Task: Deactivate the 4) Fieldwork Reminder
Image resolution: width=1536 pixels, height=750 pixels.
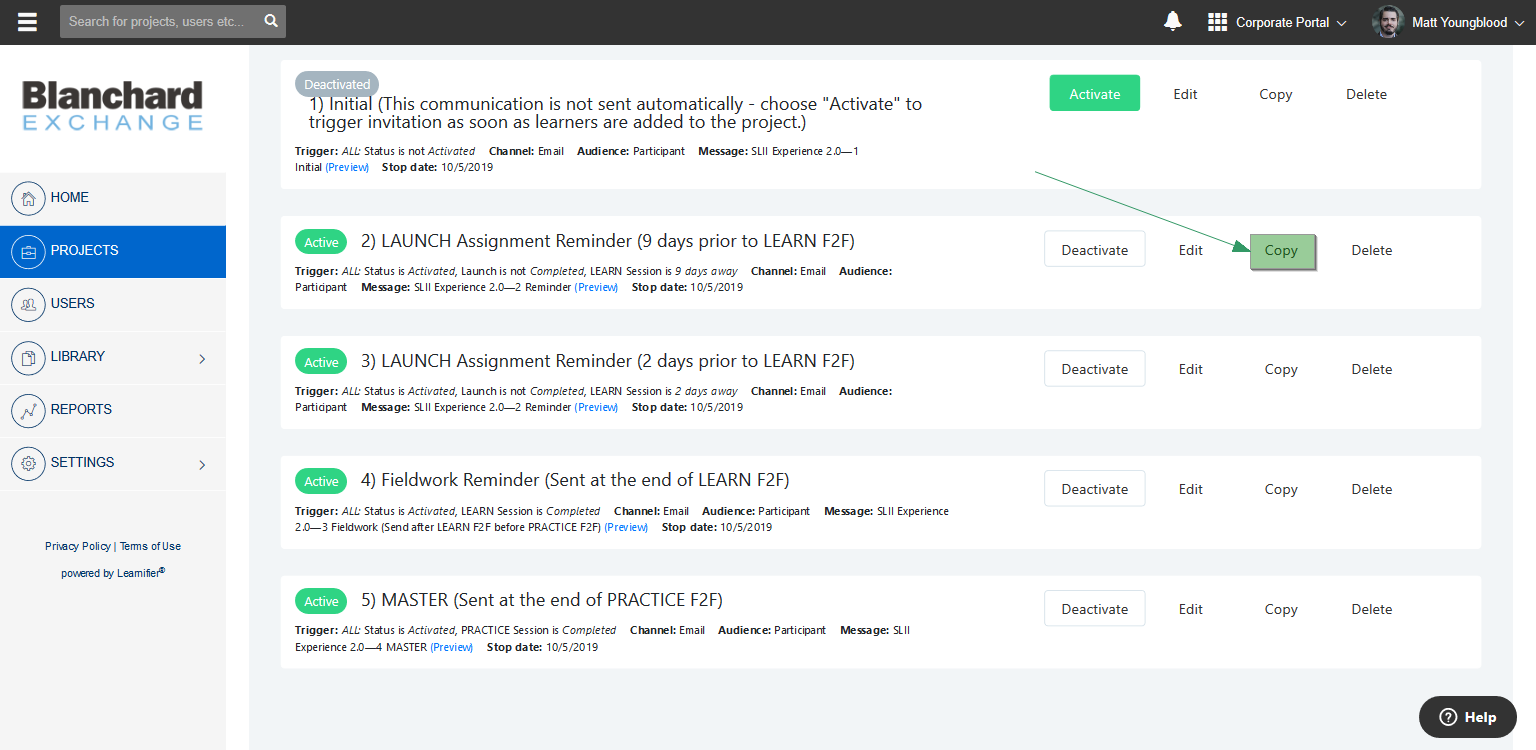Action: pyautogui.click(x=1094, y=489)
